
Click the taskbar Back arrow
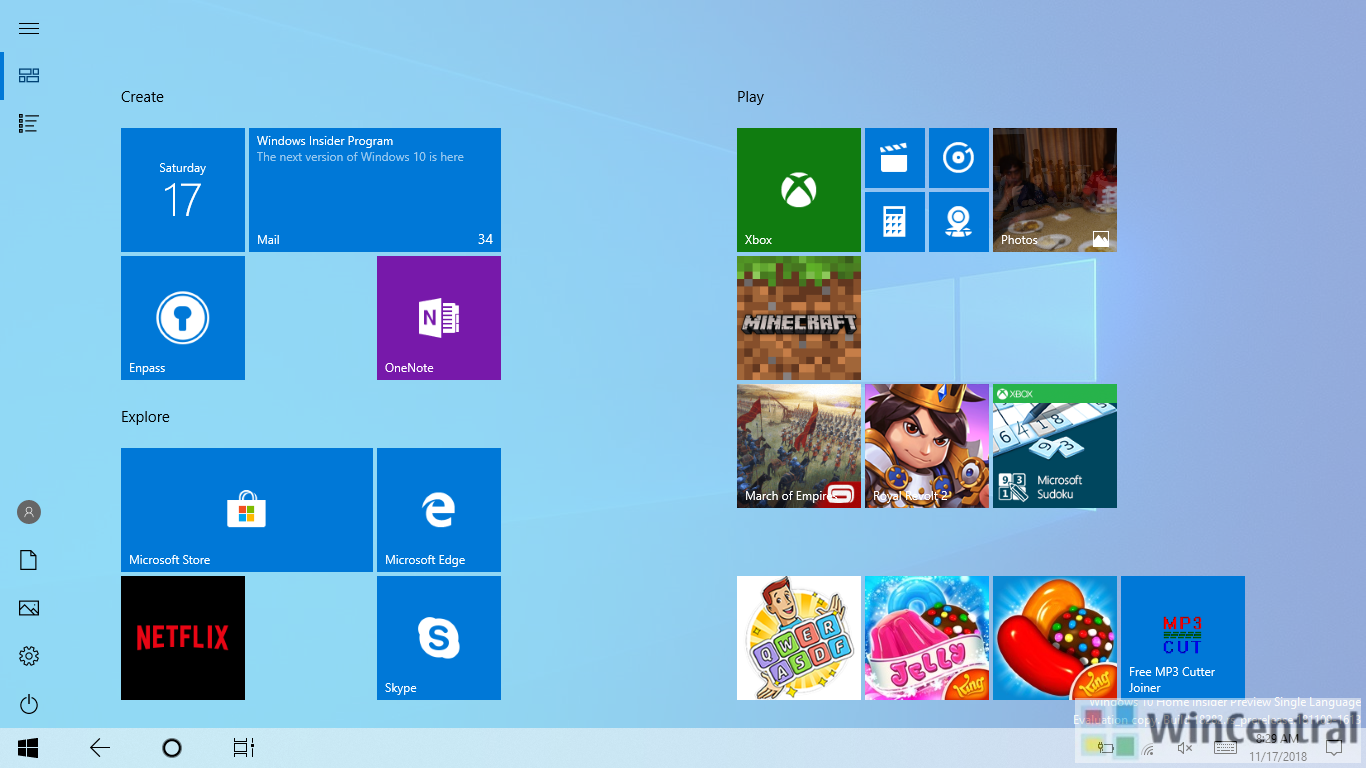pos(100,748)
